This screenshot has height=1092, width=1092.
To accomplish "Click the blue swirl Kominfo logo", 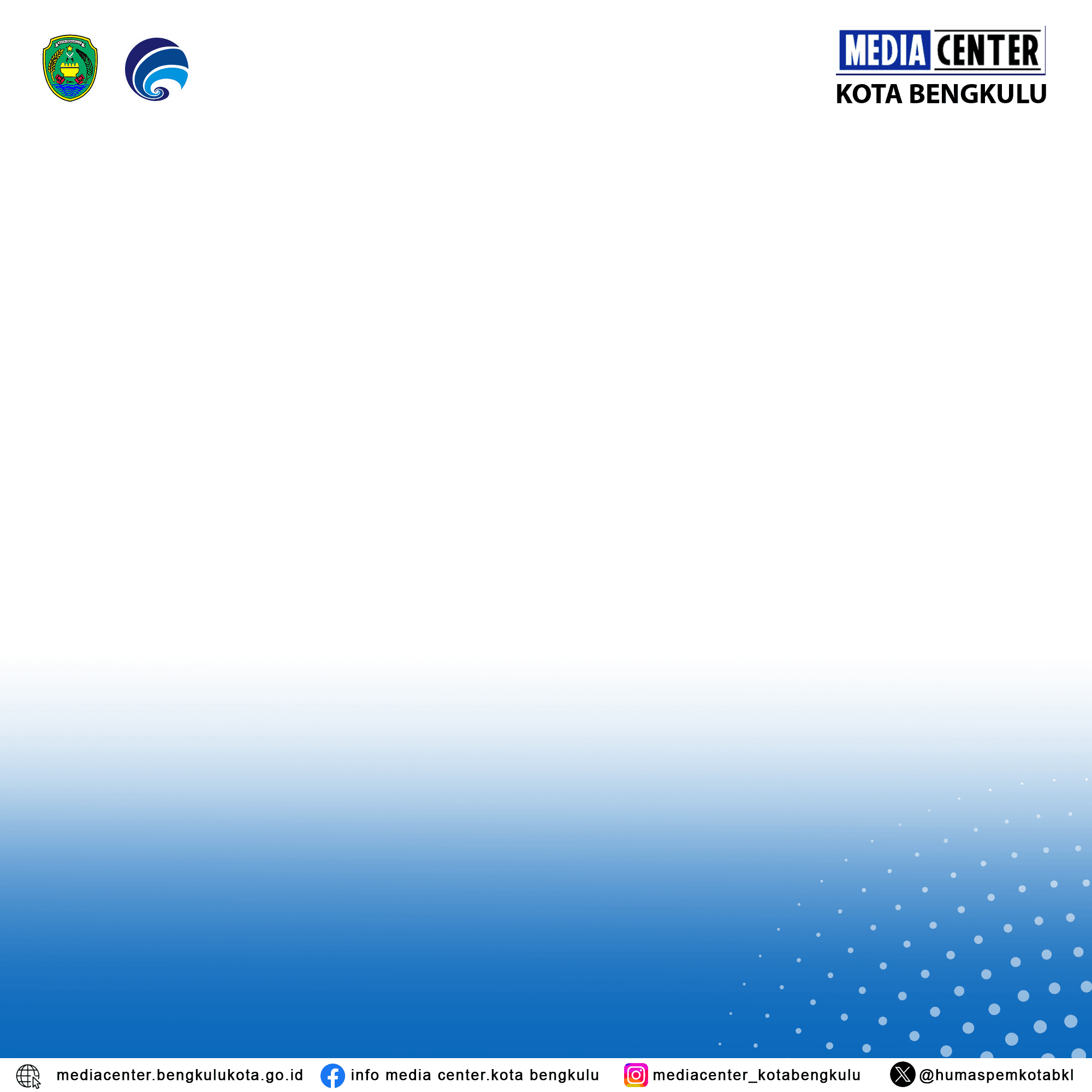I will 157,69.
